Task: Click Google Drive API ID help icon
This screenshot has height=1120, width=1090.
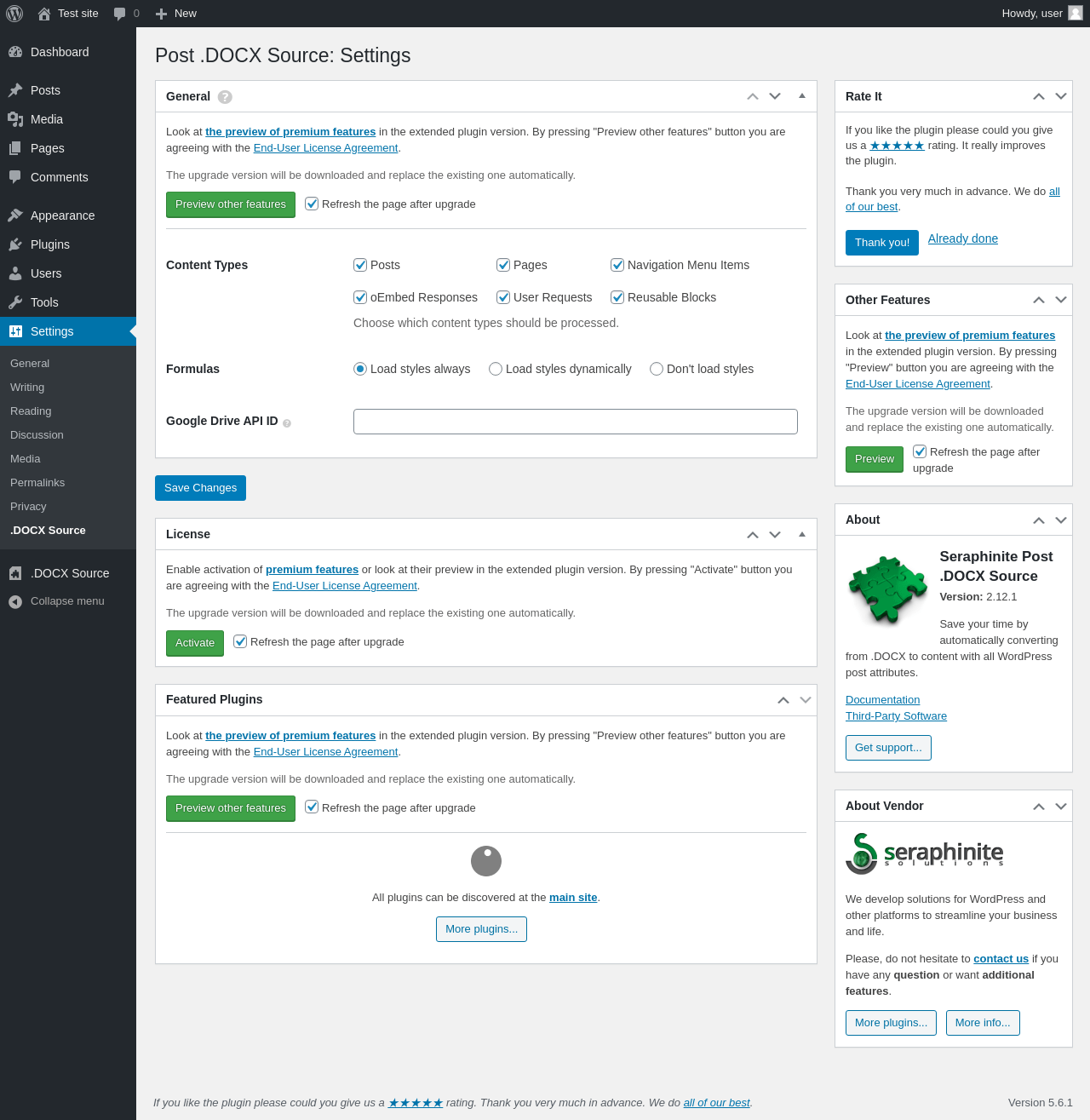Action: [287, 423]
